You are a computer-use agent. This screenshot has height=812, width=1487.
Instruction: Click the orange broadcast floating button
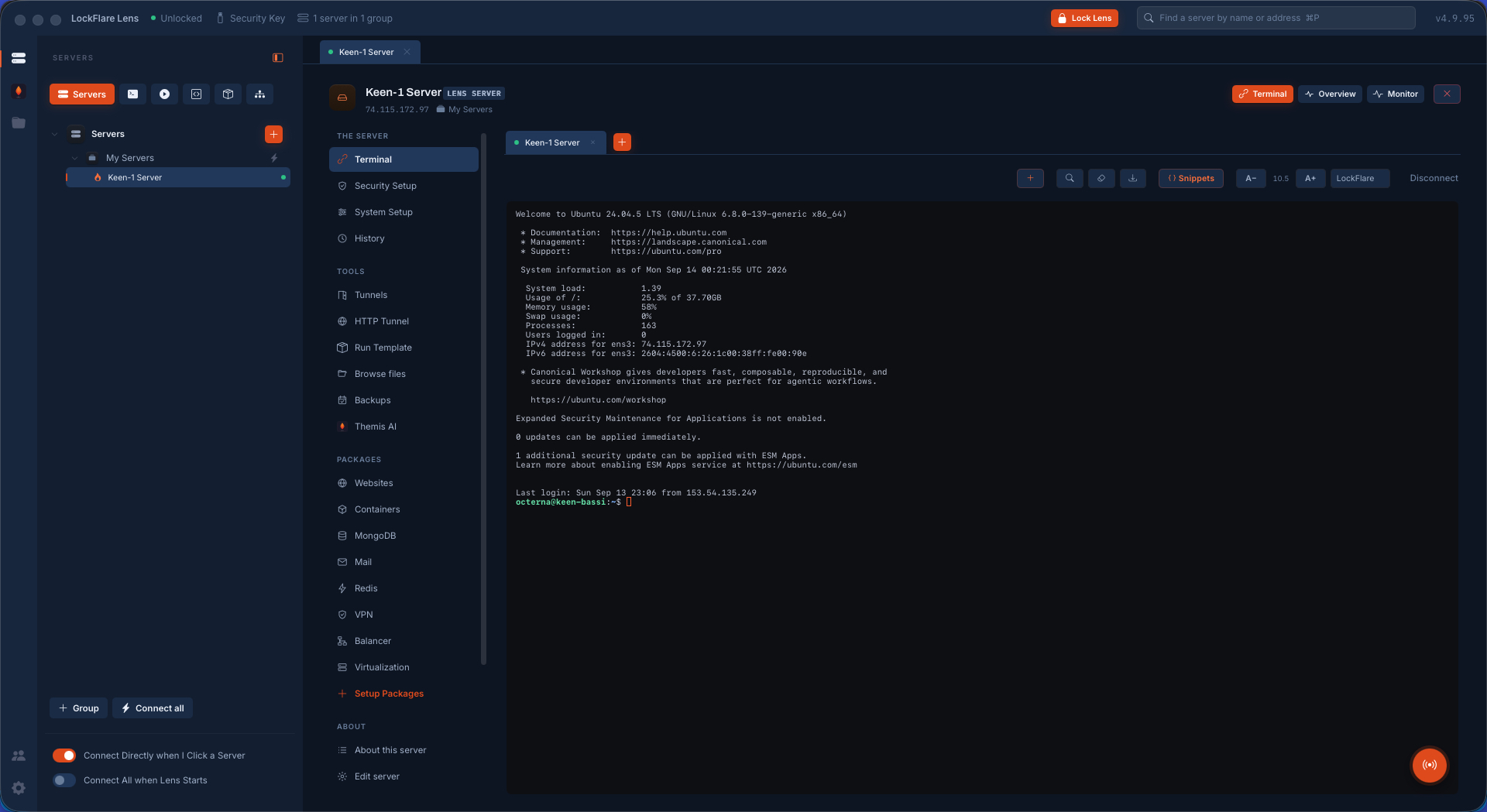click(1430, 765)
